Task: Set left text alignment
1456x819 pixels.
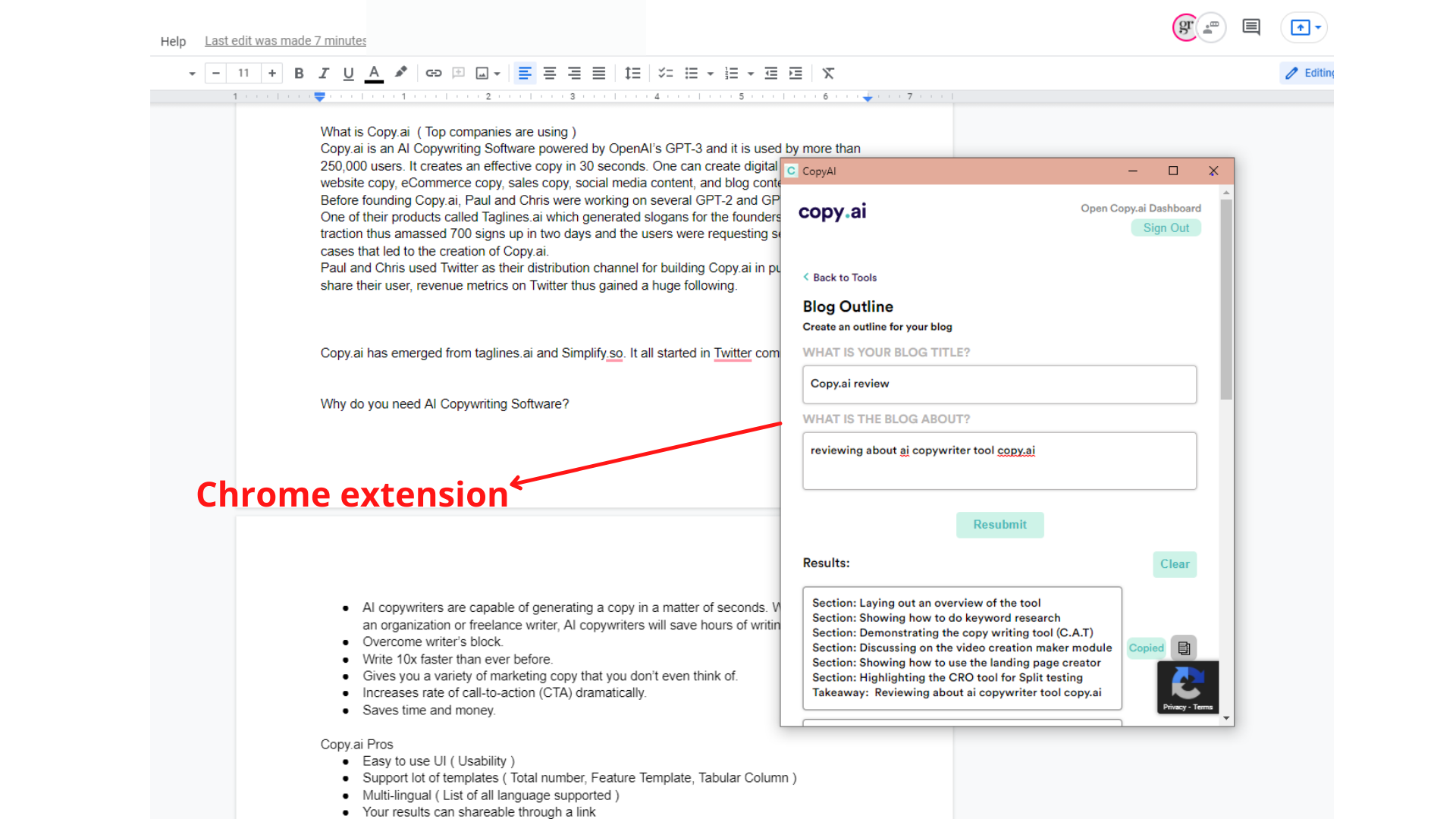Action: pos(525,74)
